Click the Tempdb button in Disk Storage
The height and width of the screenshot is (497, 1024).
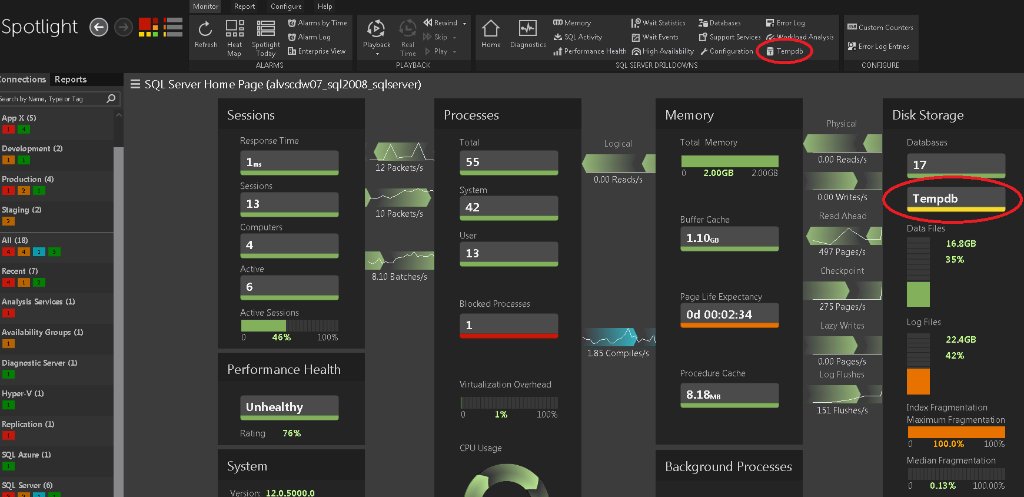(x=955, y=200)
